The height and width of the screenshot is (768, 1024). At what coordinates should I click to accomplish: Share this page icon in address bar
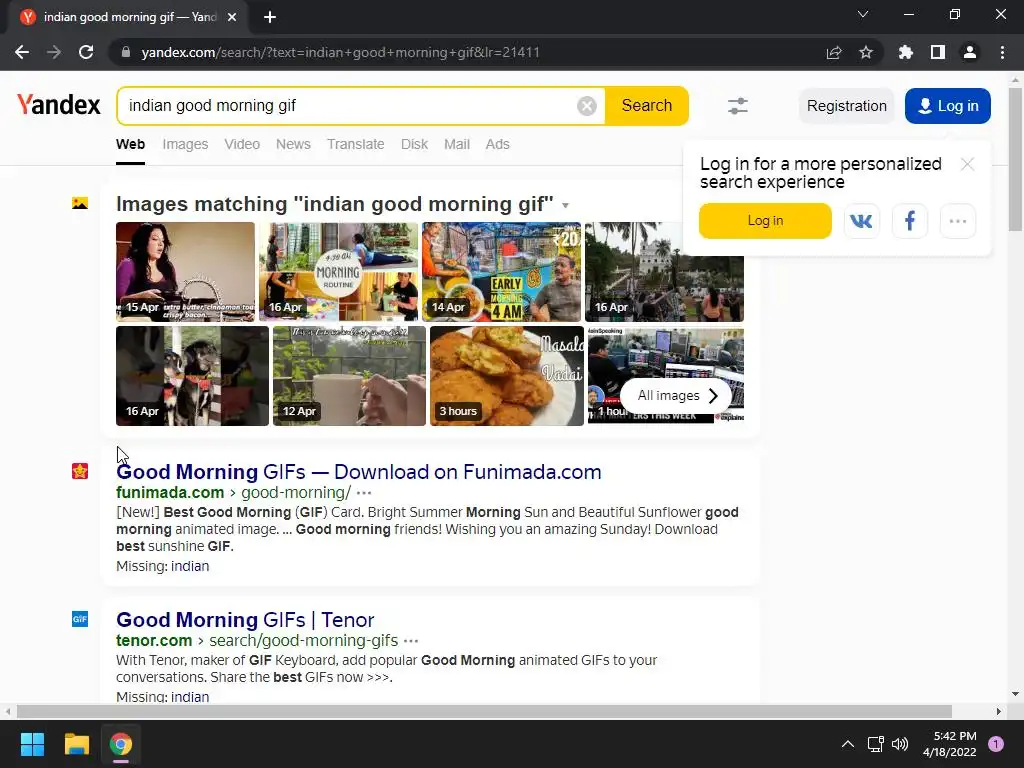coord(834,52)
